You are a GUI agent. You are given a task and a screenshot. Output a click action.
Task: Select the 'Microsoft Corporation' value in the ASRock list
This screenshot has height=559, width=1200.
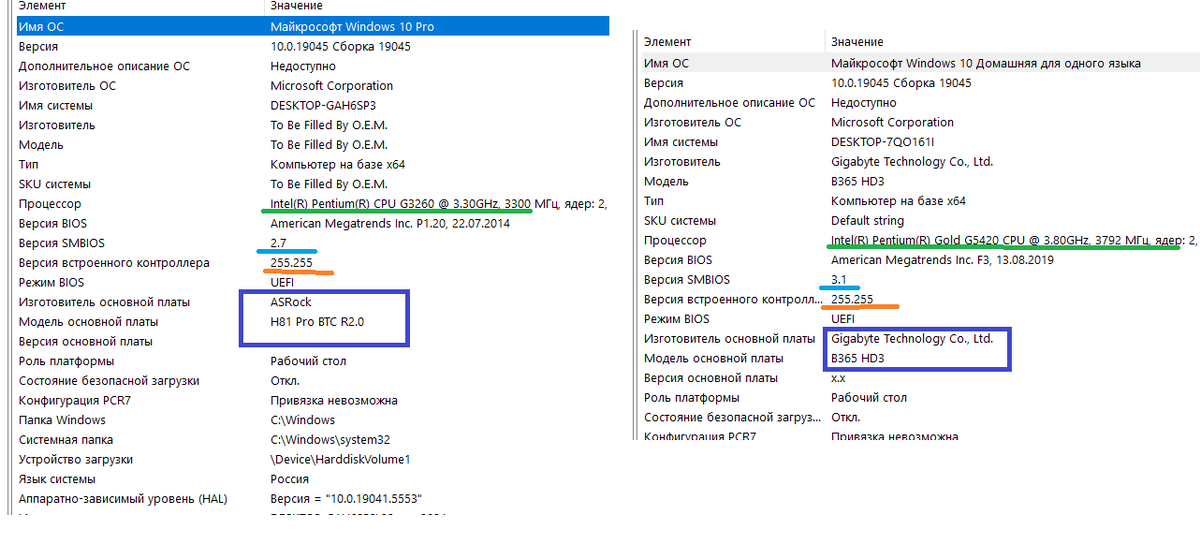[x=332, y=86]
